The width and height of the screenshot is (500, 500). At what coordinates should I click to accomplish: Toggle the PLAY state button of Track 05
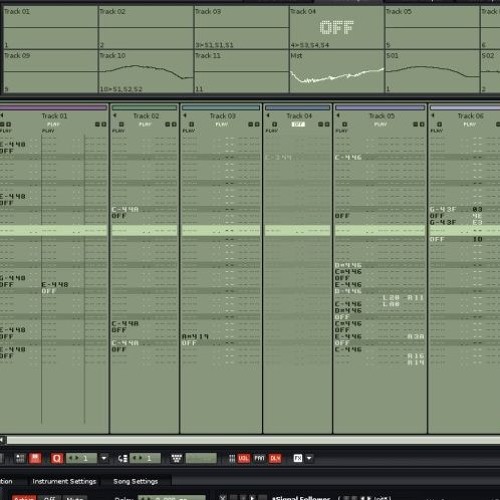pyautogui.click(x=381, y=124)
